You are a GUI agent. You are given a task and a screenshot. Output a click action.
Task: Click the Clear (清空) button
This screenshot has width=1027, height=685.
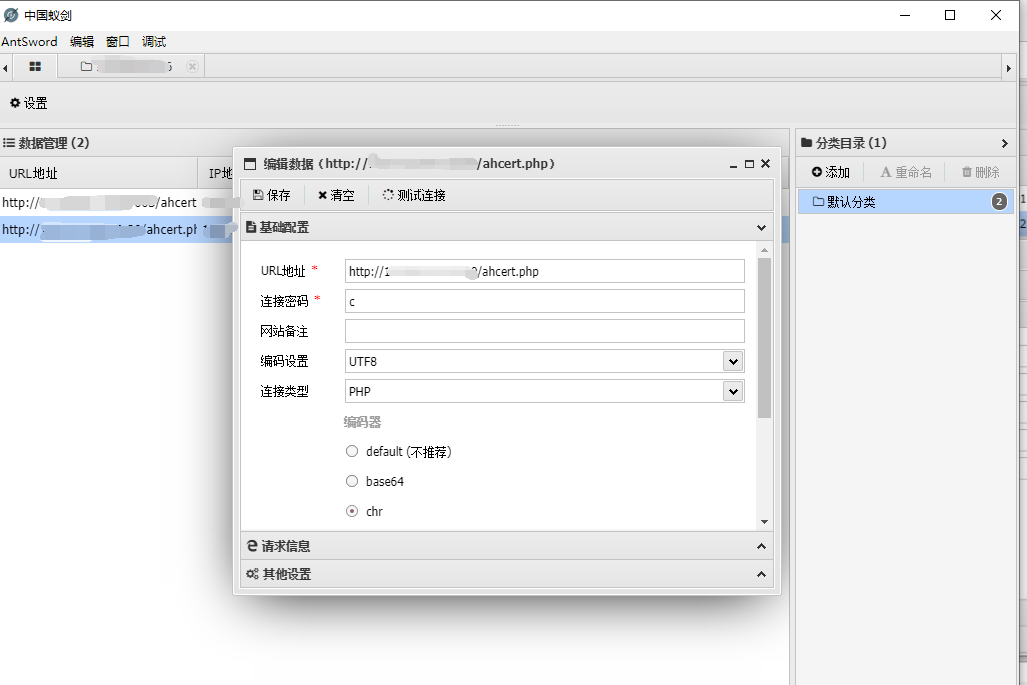coord(336,196)
